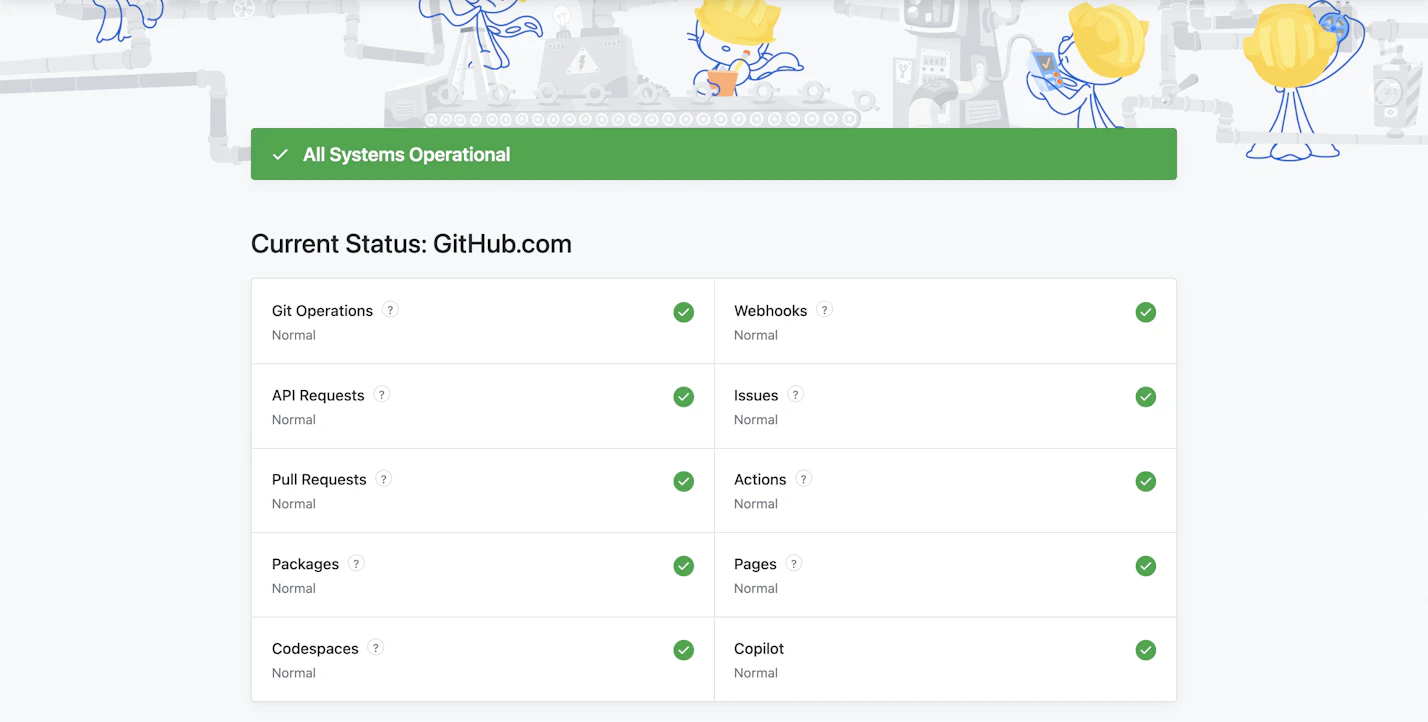Click the Normal status under Codespaces
This screenshot has width=1428, height=722.
pos(294,673)
